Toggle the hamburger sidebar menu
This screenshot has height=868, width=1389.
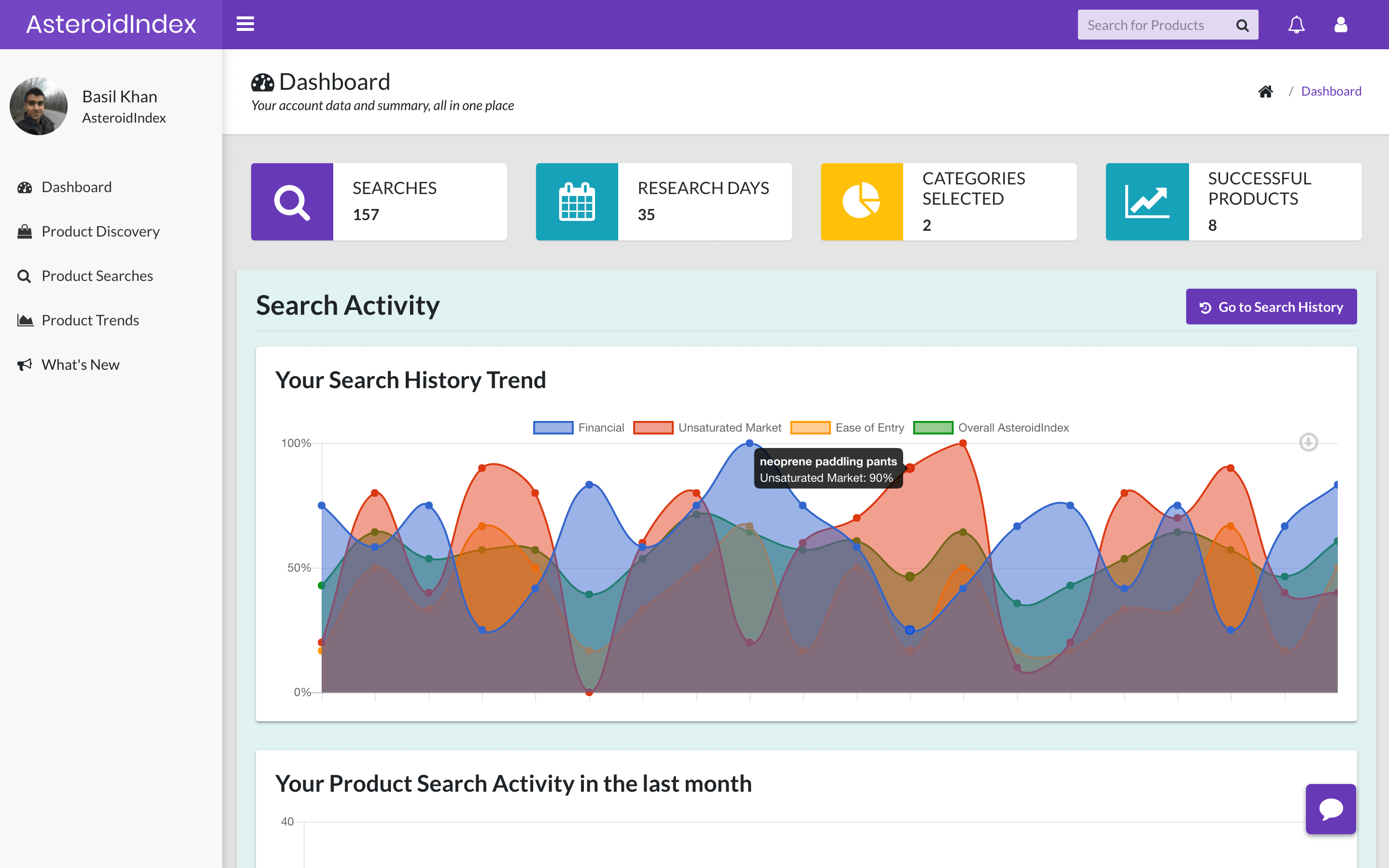click(x=245, y=24)
